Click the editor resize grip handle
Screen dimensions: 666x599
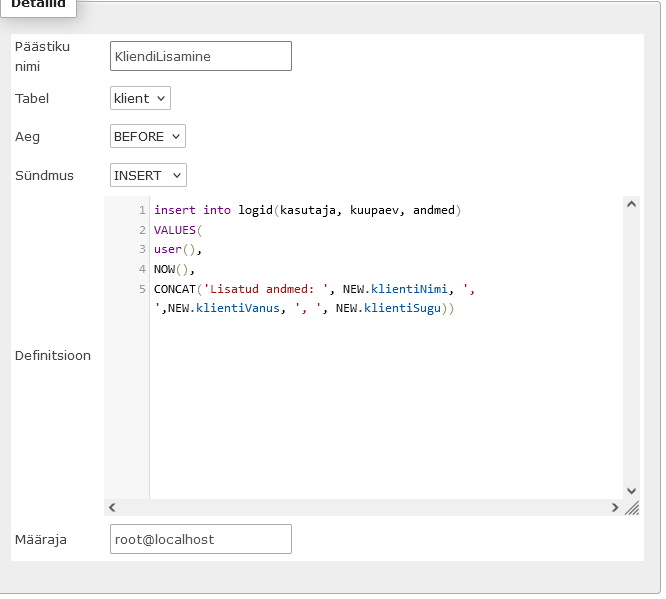632,508
